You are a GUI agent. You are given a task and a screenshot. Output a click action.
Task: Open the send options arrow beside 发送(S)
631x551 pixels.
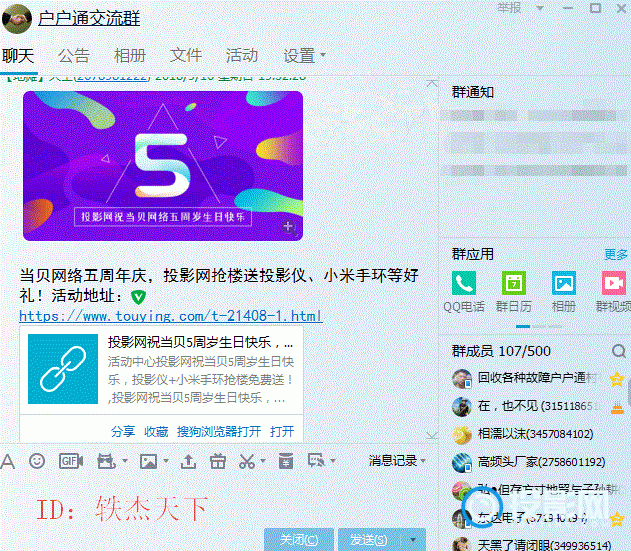coord(413,540)
